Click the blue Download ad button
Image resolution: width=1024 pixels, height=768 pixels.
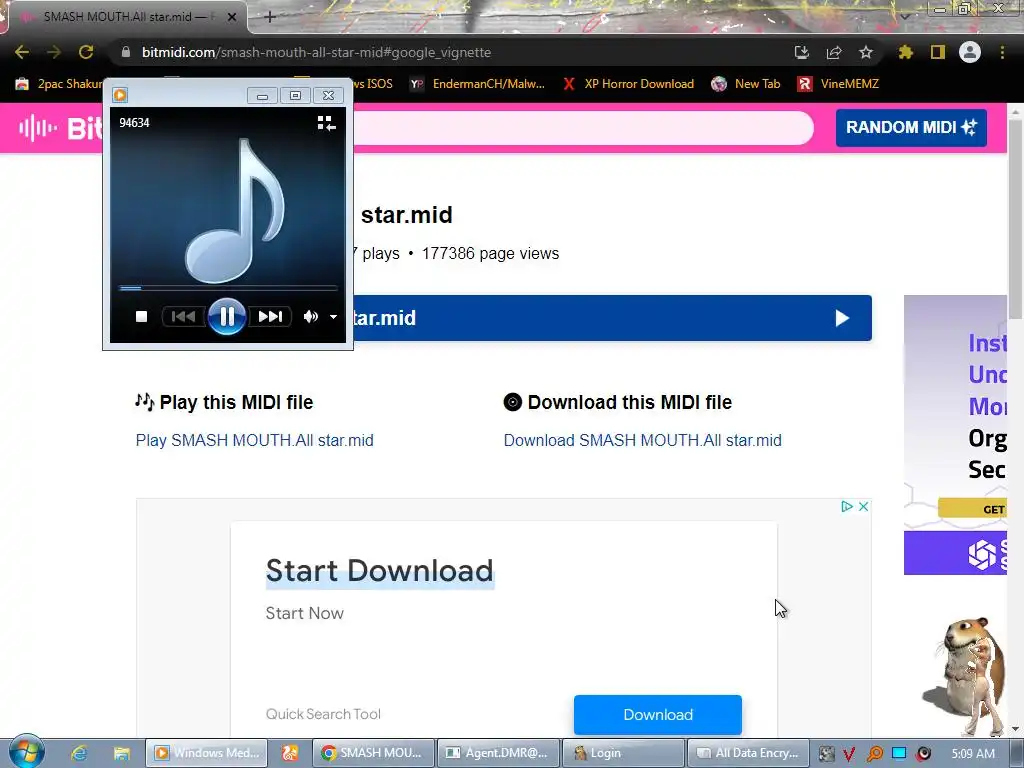tap(658, 714)
